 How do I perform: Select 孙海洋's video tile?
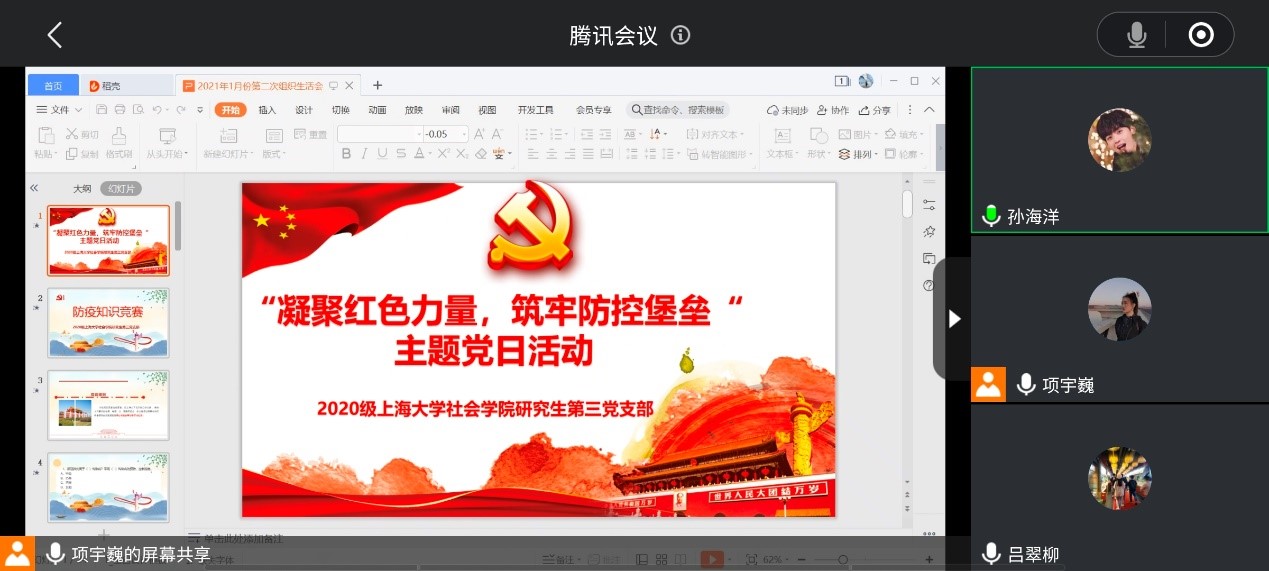click(x=1119, y=150)
